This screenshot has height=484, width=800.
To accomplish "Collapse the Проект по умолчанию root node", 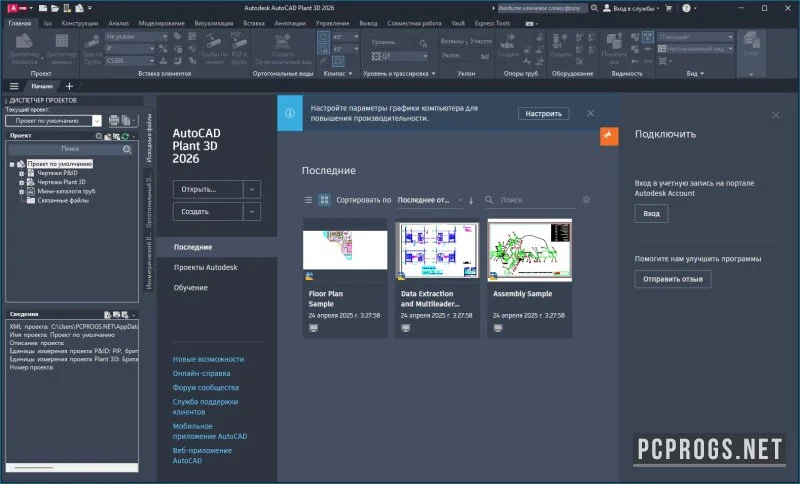I will [12, 164].
